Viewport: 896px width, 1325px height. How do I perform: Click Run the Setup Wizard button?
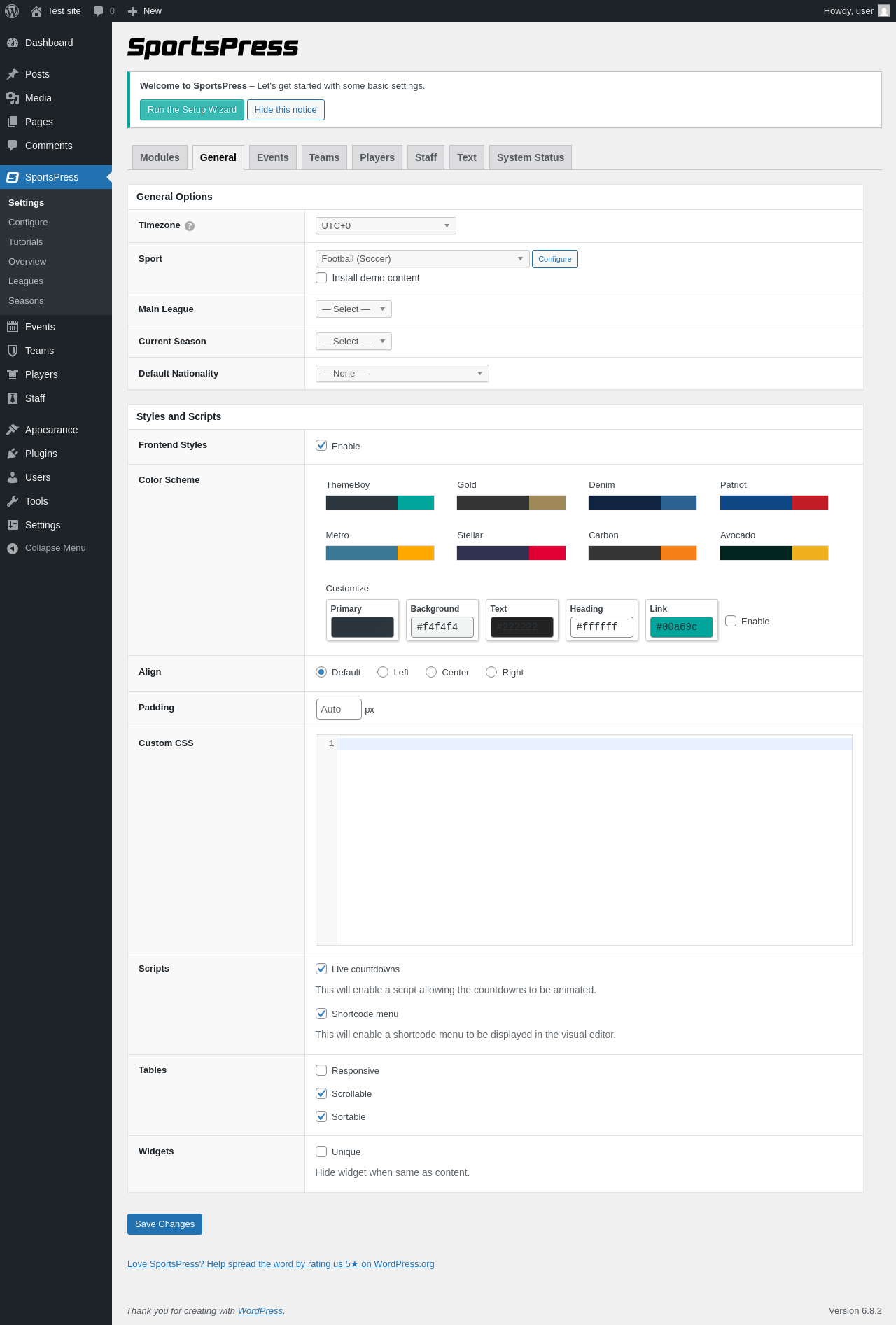(x=192, y=110)
